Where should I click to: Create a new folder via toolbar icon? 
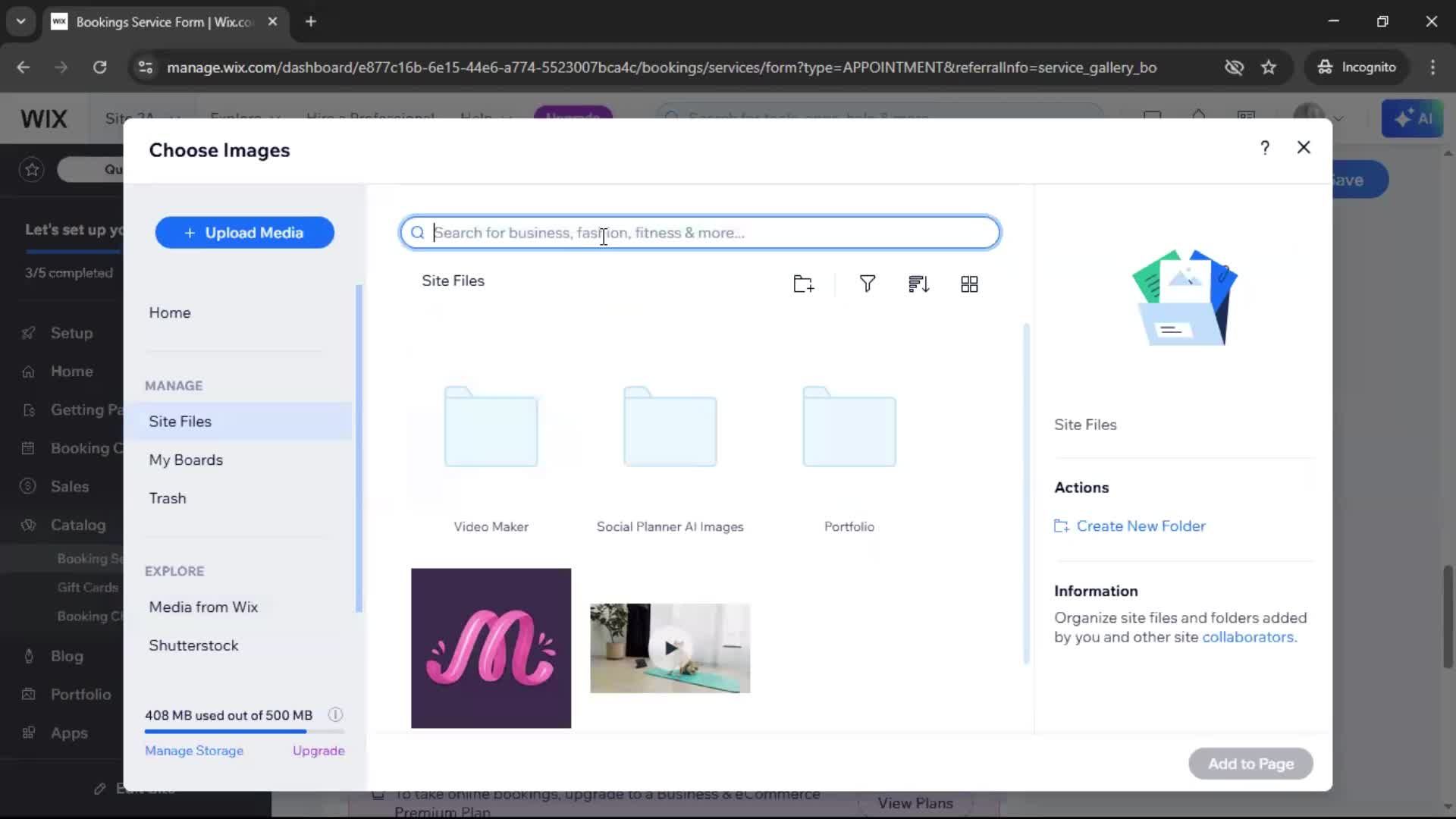(803, 284)
